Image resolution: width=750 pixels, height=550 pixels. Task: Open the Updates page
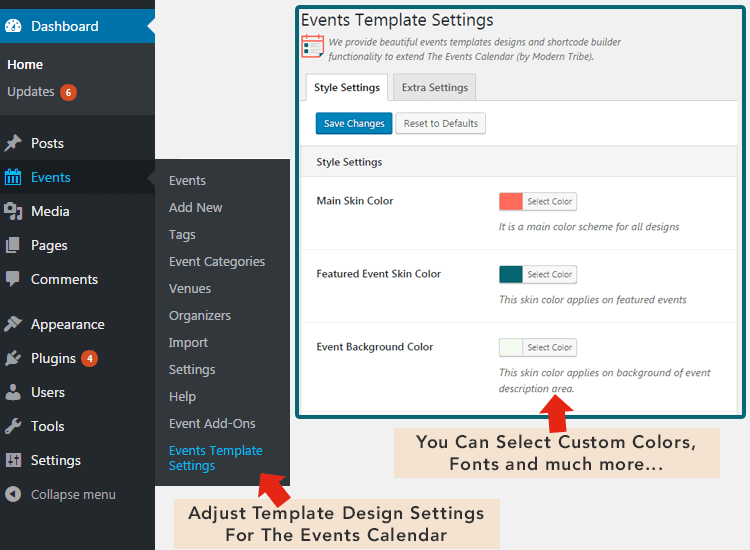(31, 91)
